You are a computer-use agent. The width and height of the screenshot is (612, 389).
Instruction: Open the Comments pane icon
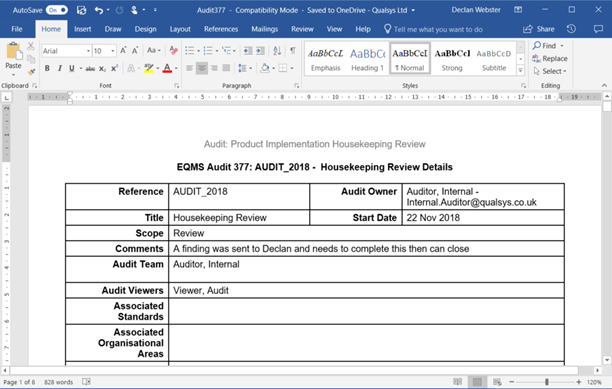coord(598,29)
